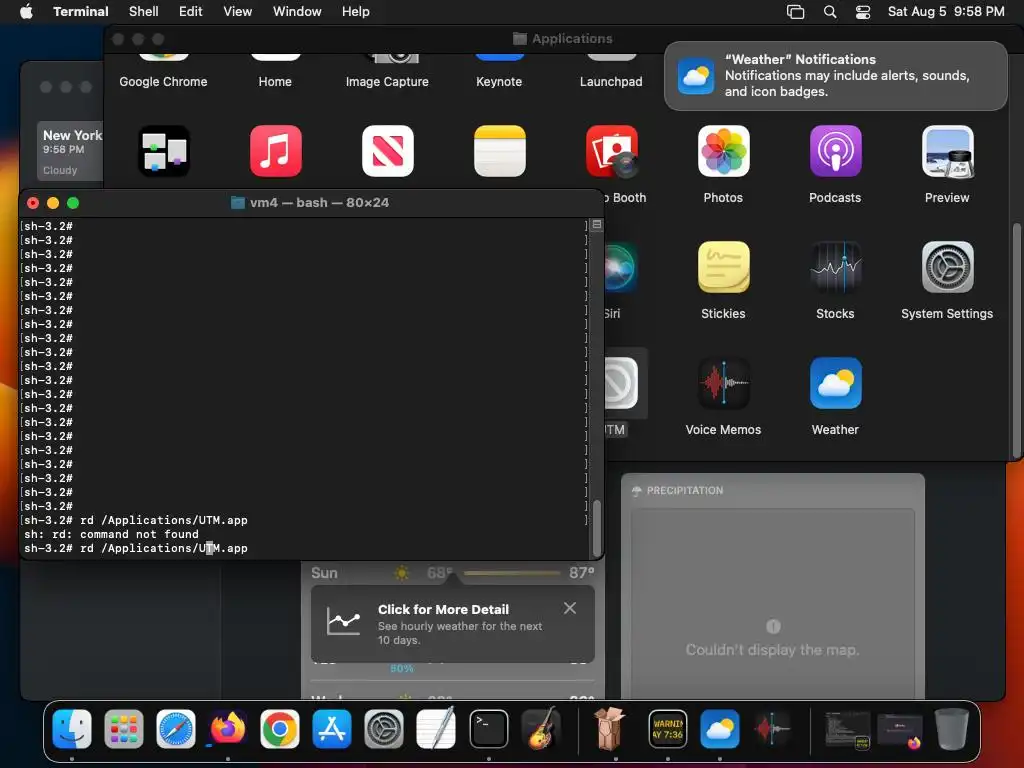Launch Safari from the Dock
Screen dimensions: 1024x768
click(x=176, y=729)
